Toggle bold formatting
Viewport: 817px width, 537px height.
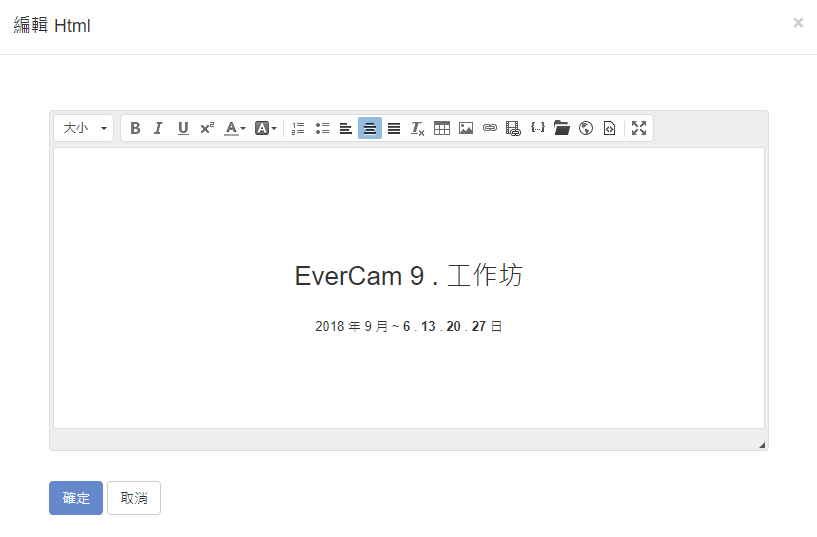click(135, 128)
